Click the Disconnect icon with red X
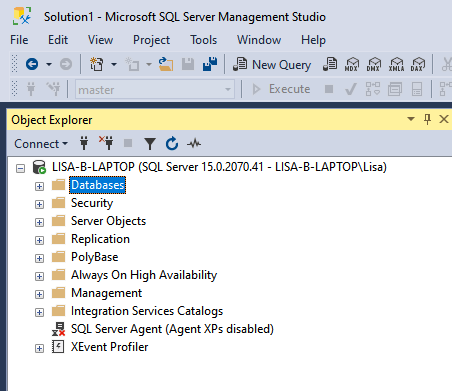 pyautogui.click(x=106, y=143)
